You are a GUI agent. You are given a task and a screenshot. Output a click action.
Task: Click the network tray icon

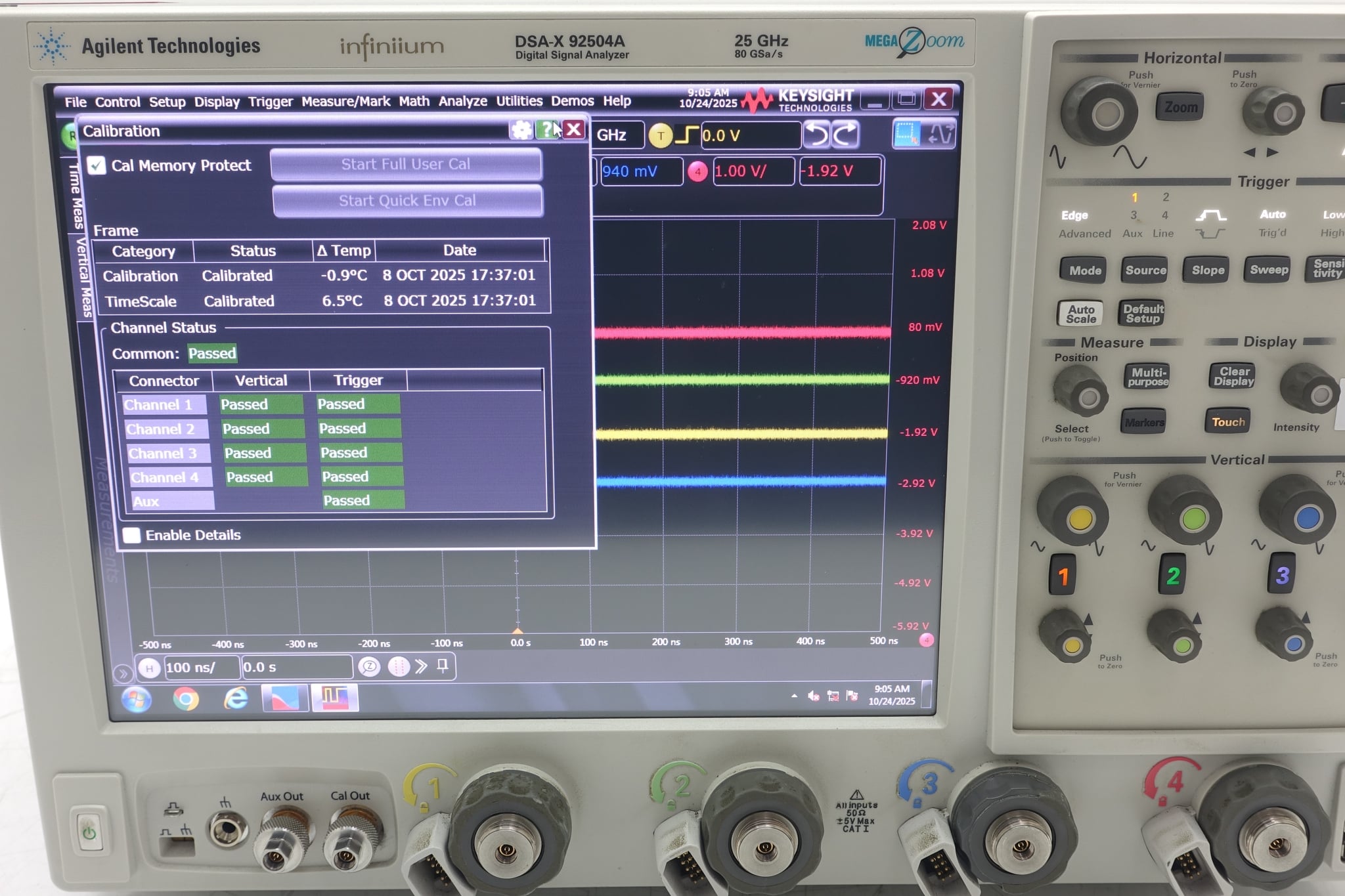point(833,696)
